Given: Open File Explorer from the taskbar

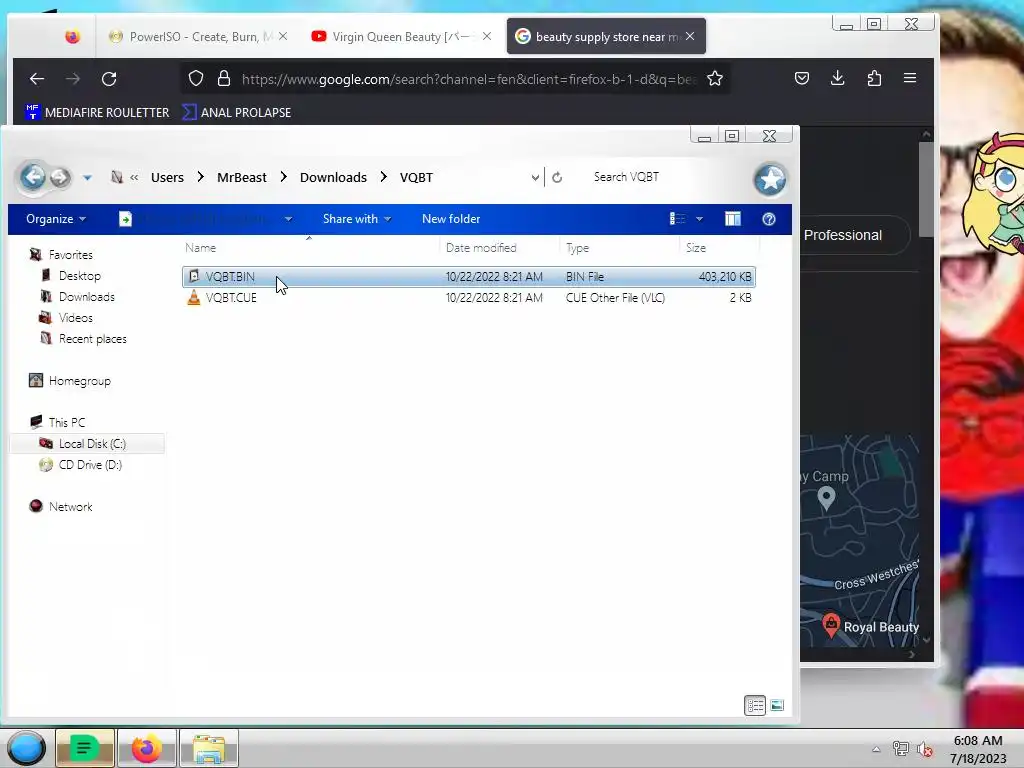Looking at the screenshot, I should coord(209,748).
